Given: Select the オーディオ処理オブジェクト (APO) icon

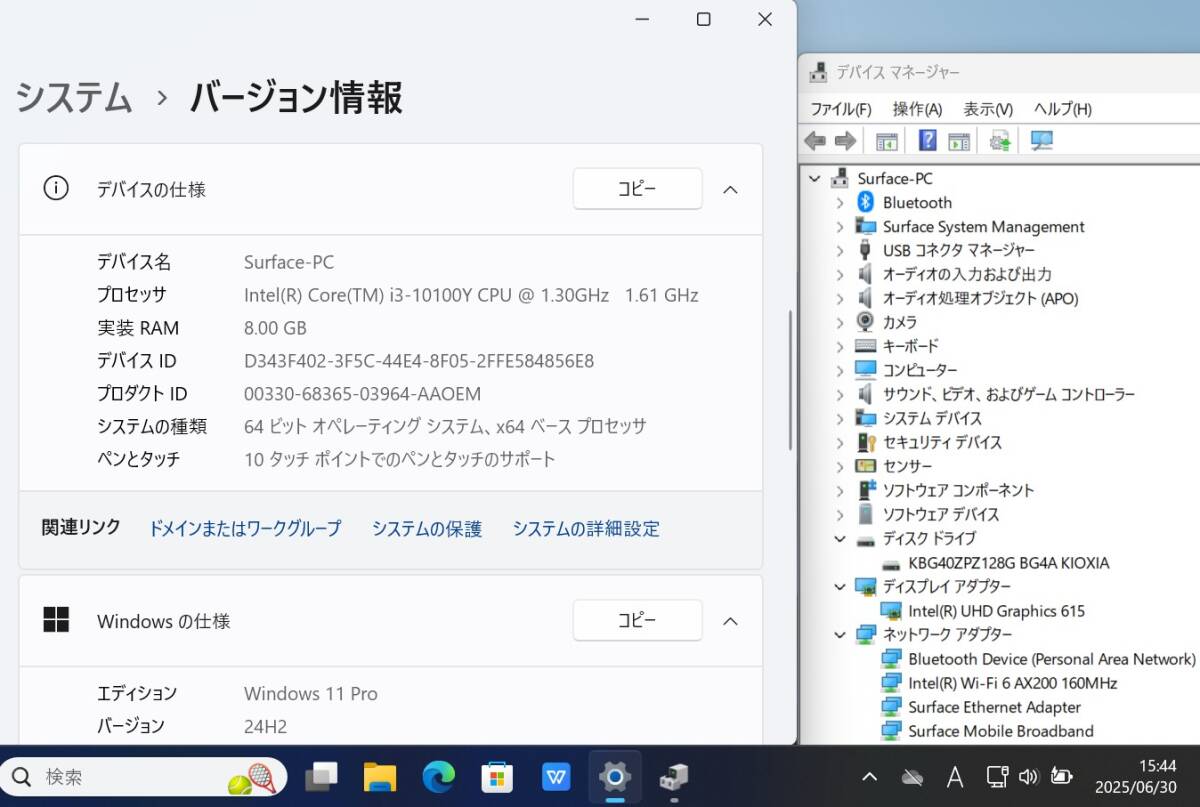Looking at the screenshot, I should coord(866,299).
